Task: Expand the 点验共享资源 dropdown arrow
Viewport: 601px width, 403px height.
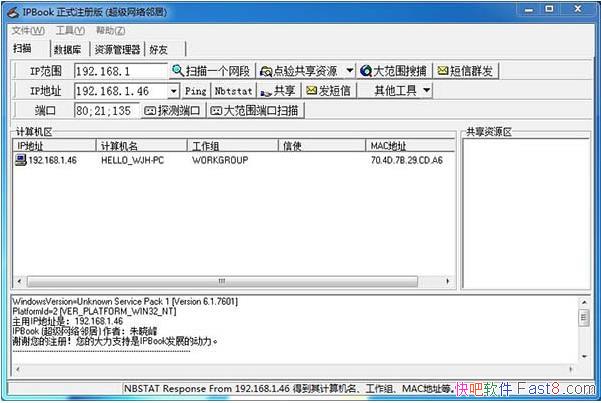Action: click(350, 71)
